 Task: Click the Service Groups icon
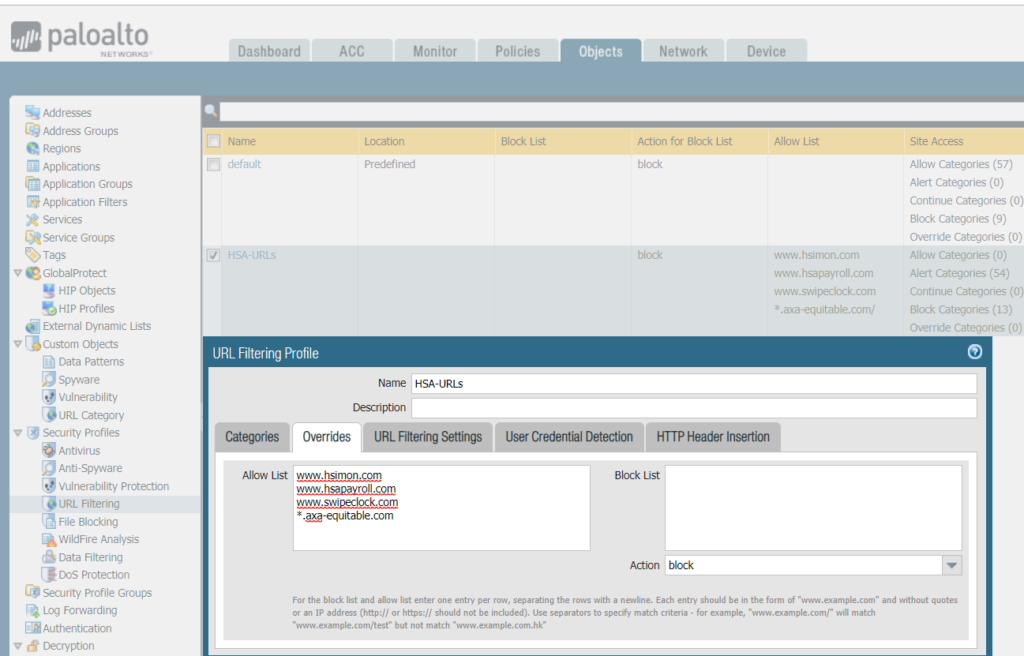point(33,237)
